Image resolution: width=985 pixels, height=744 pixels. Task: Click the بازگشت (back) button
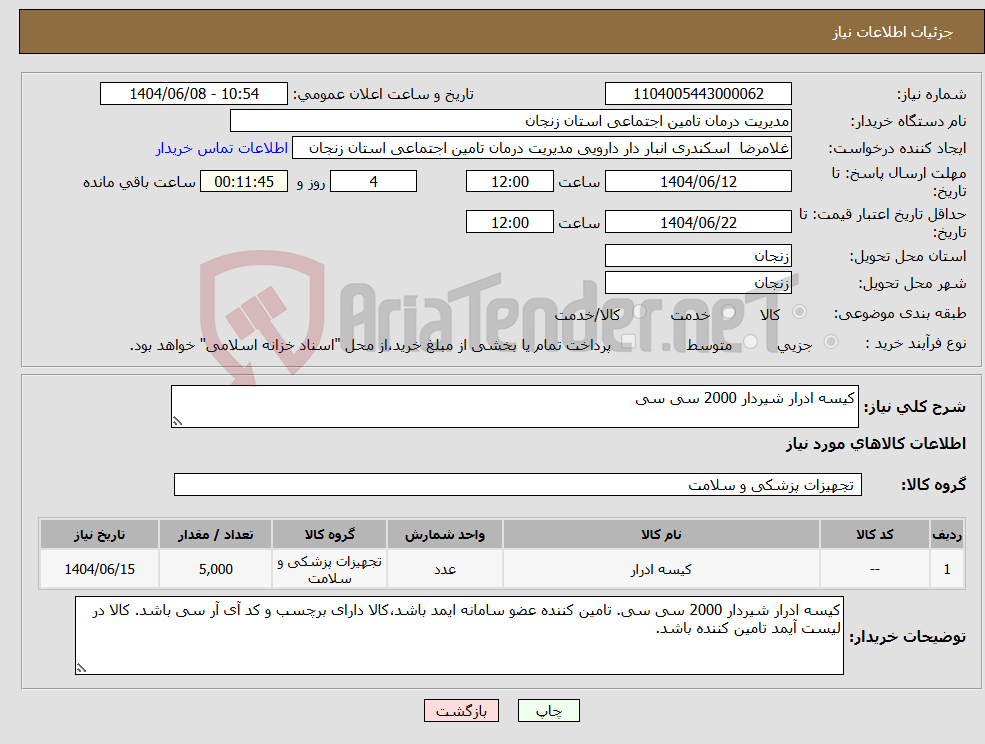click(x=461, y=711)
